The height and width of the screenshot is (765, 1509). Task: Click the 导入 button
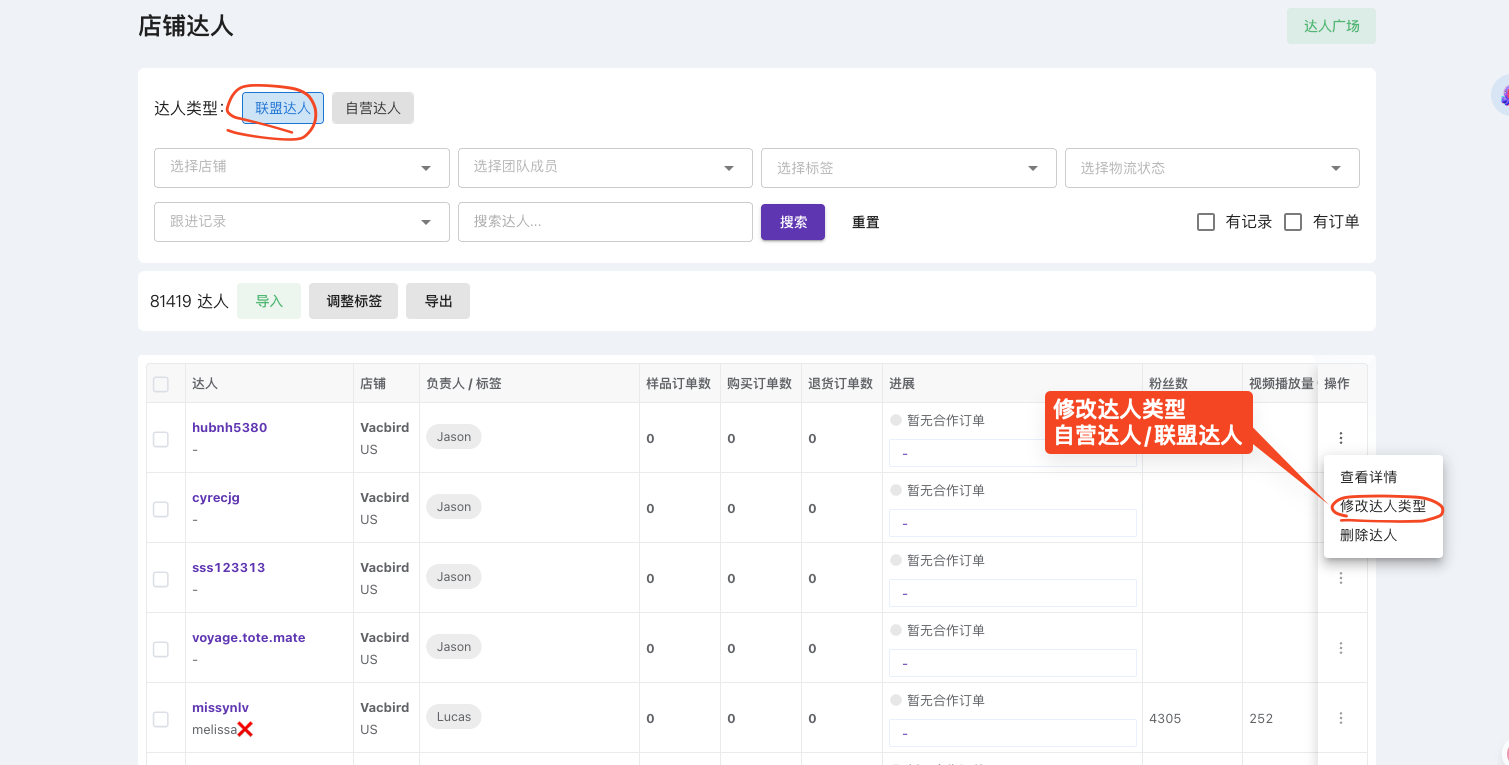tap(269, 301)
